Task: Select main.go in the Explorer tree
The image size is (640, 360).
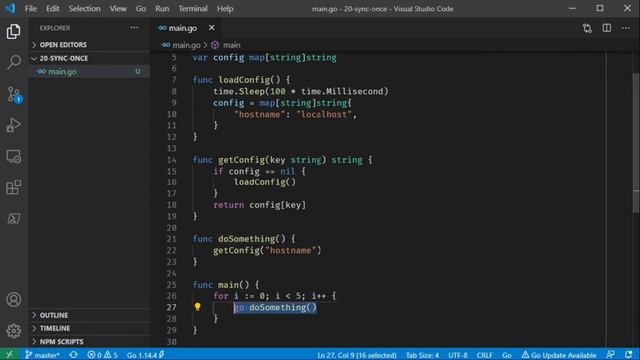Action: (x=89, y=71)
